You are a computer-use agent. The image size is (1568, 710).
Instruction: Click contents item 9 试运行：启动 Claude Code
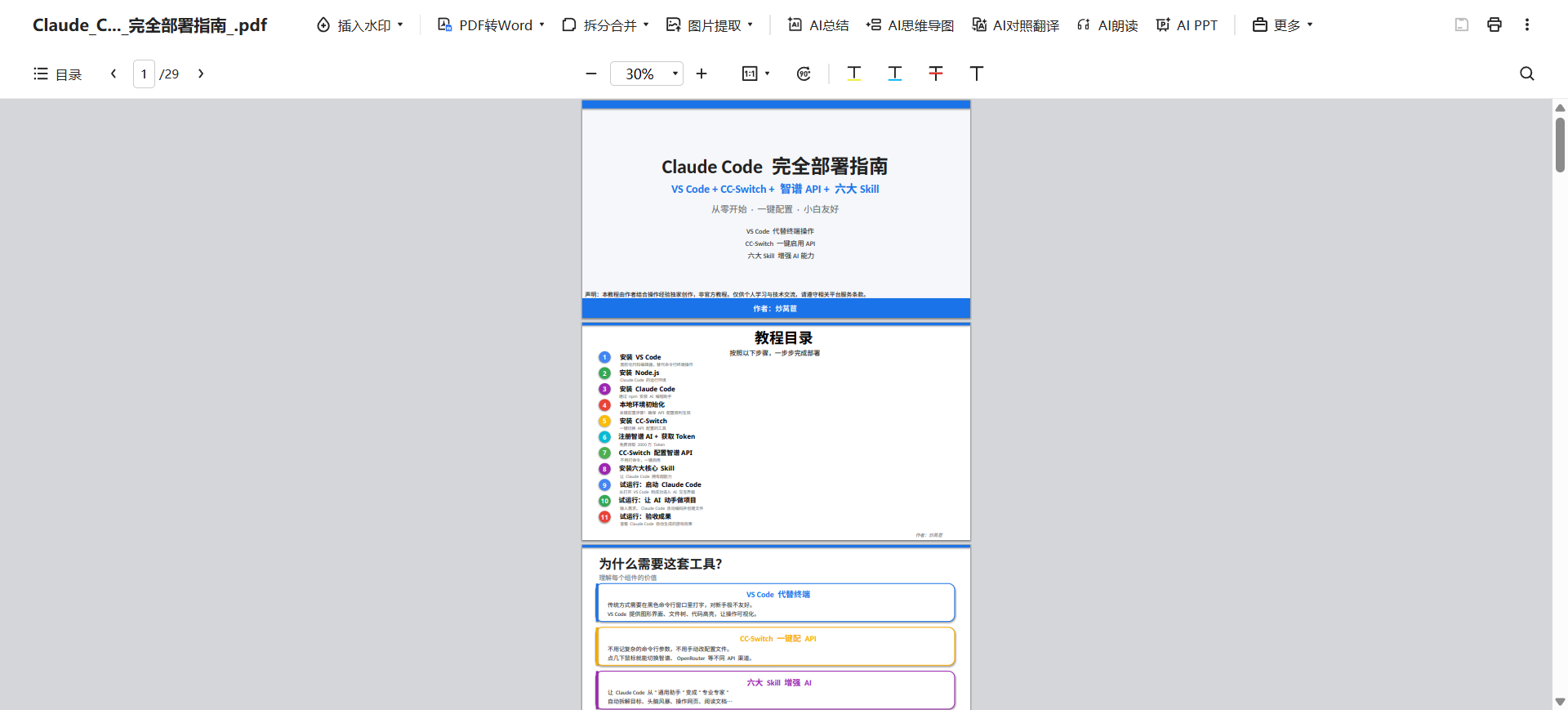click(660, 484)
